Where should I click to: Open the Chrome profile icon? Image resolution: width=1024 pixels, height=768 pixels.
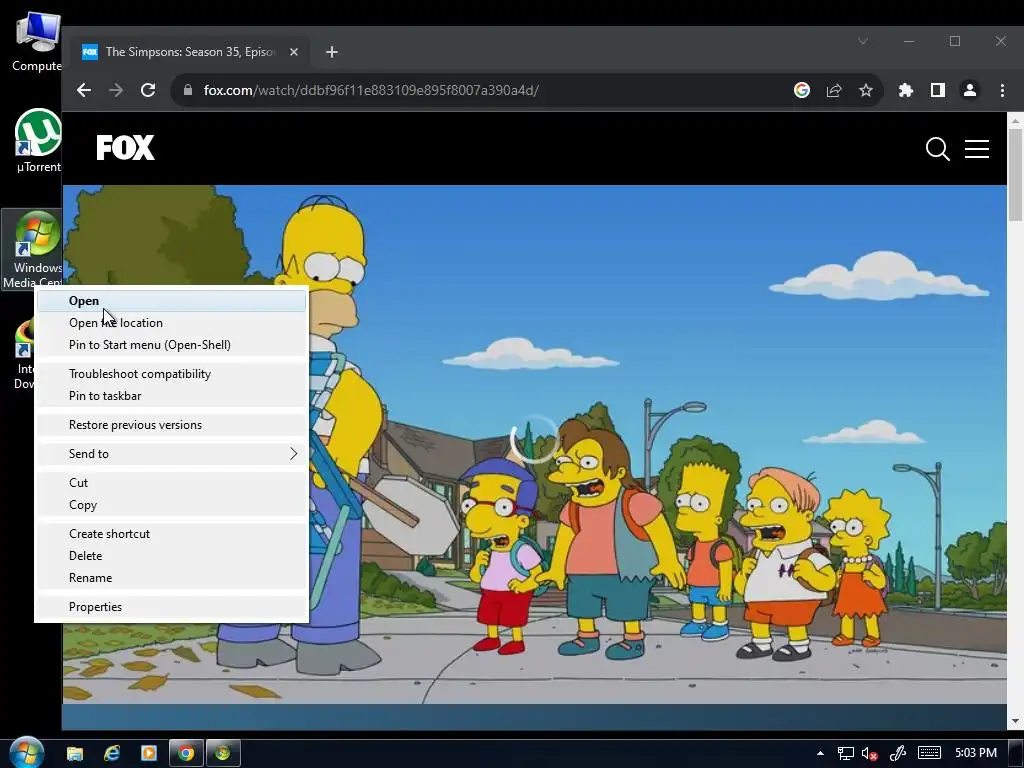pos(970,90)
